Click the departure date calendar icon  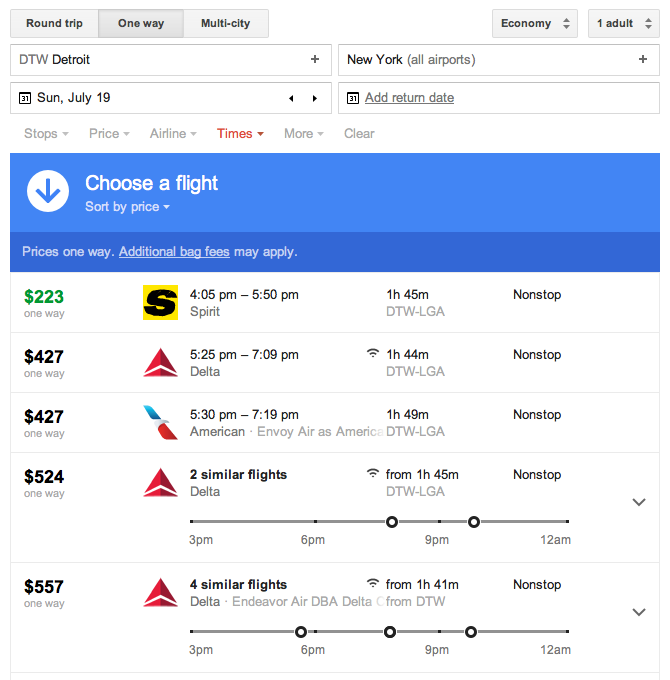(x=25, y=98)
